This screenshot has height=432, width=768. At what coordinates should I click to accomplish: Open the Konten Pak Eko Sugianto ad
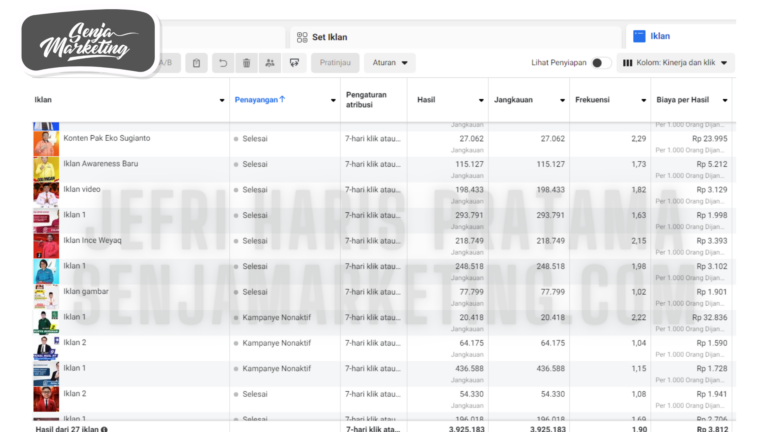coord(107,138)
